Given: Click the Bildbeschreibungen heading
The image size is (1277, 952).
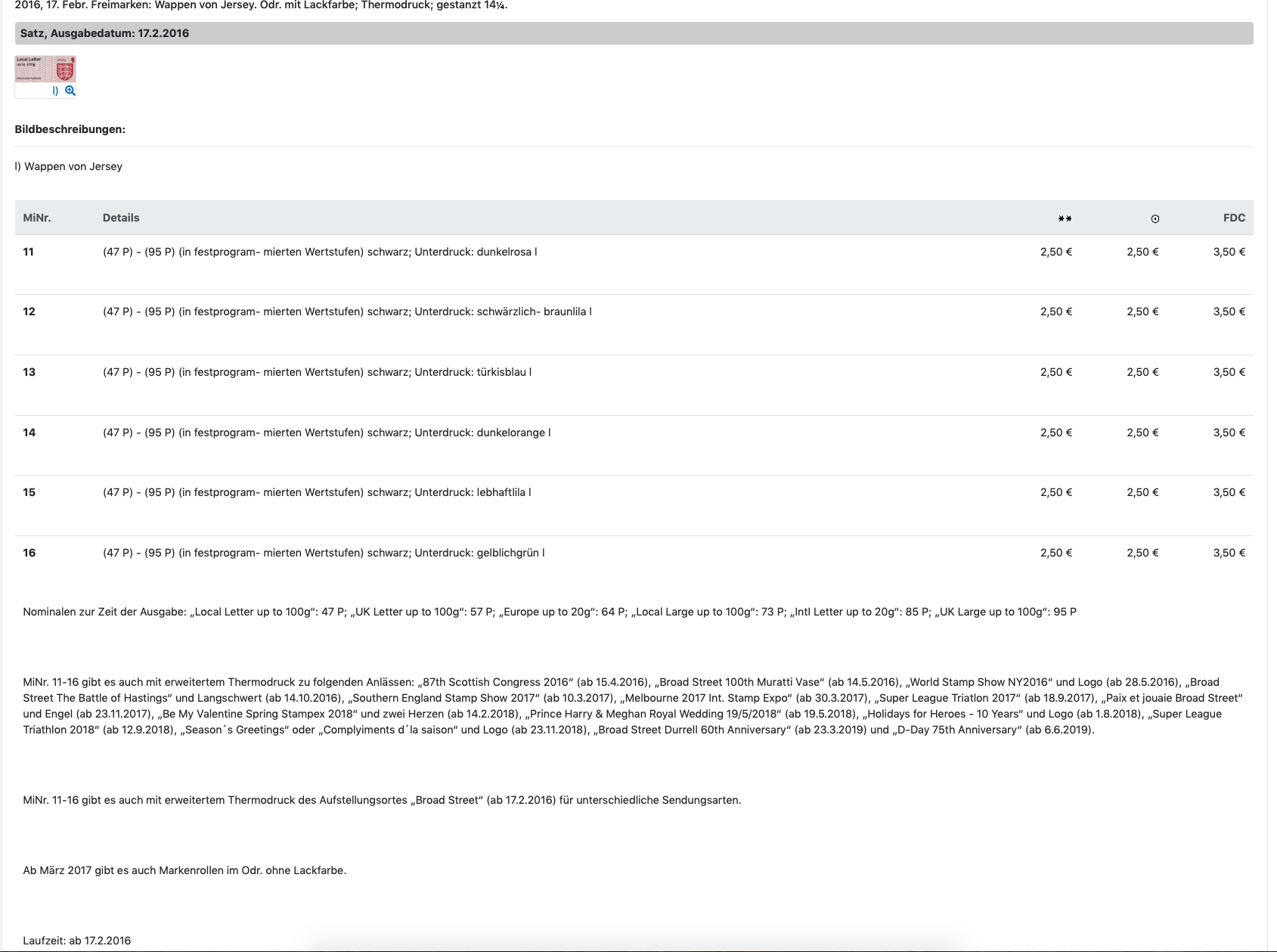Looking at the screenshot, I should pyautogui.click(x=70, y=129).
